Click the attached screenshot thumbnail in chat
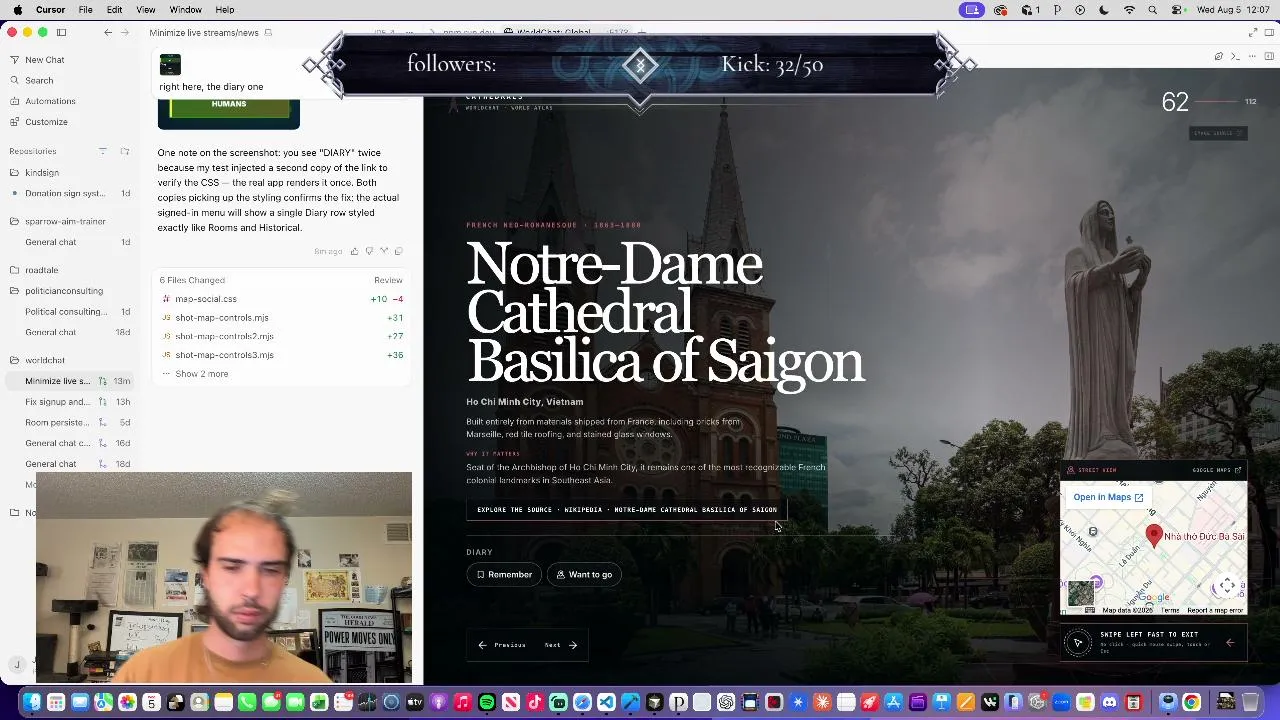Screen dimensions: 1280x720 pyautogui.click(x=170, y=65)
